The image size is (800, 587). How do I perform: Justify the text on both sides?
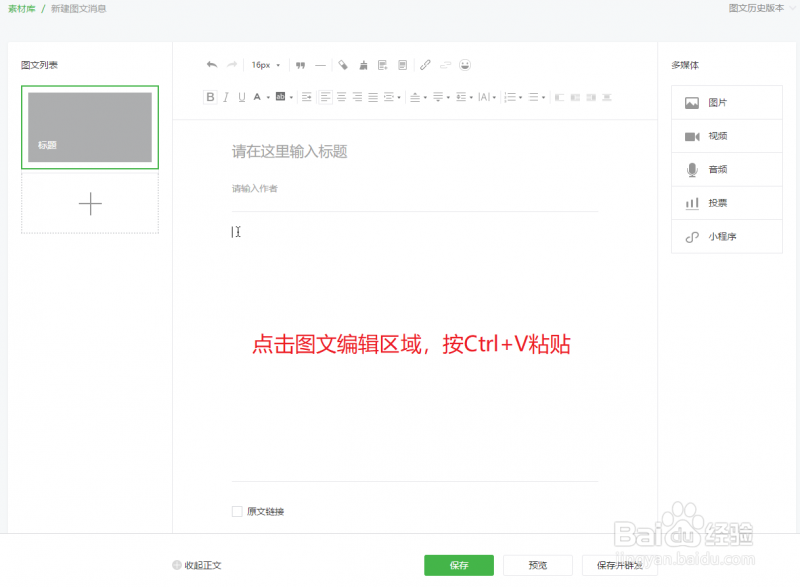coord(373,97)
